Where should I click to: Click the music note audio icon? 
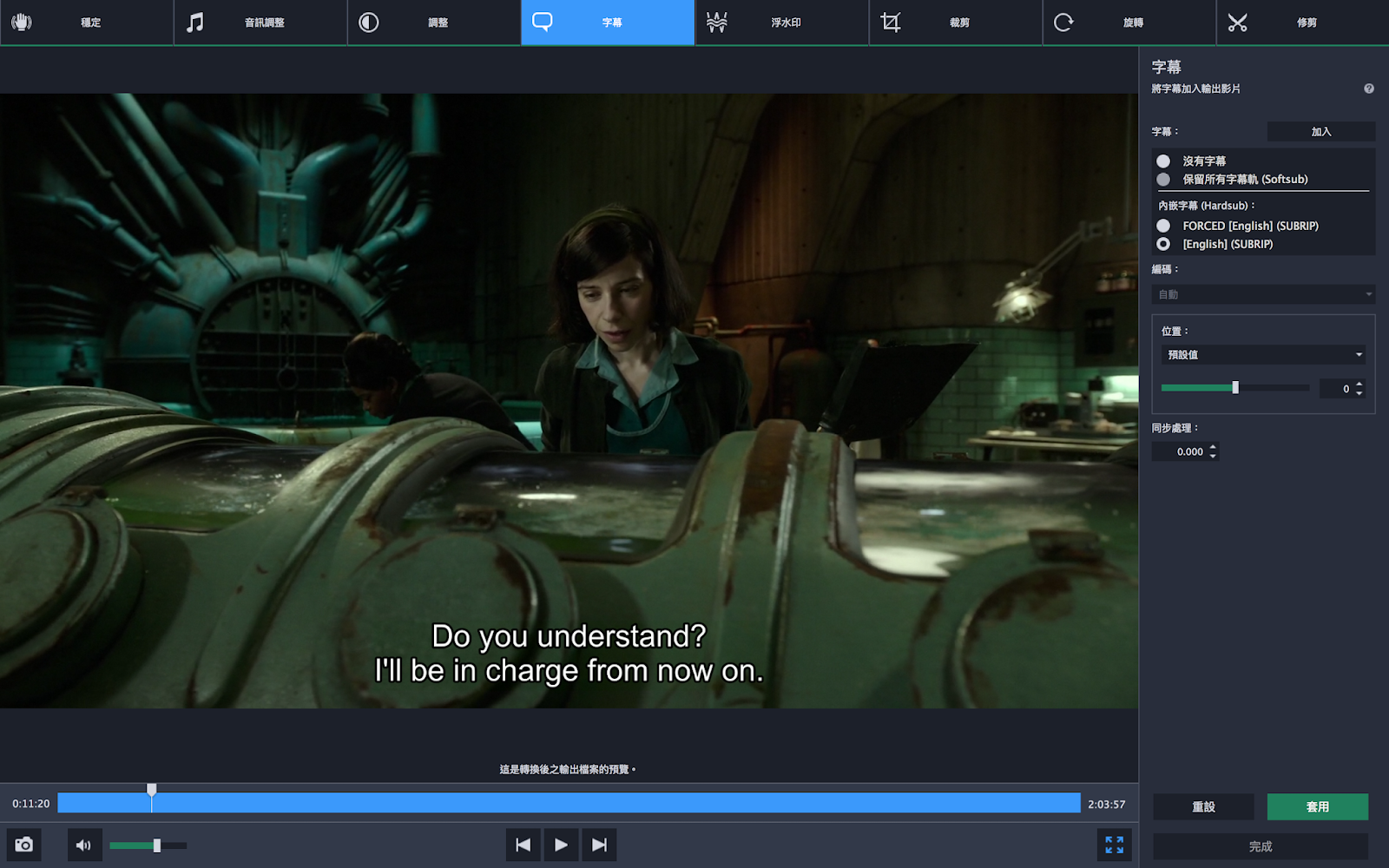[195, 23]
